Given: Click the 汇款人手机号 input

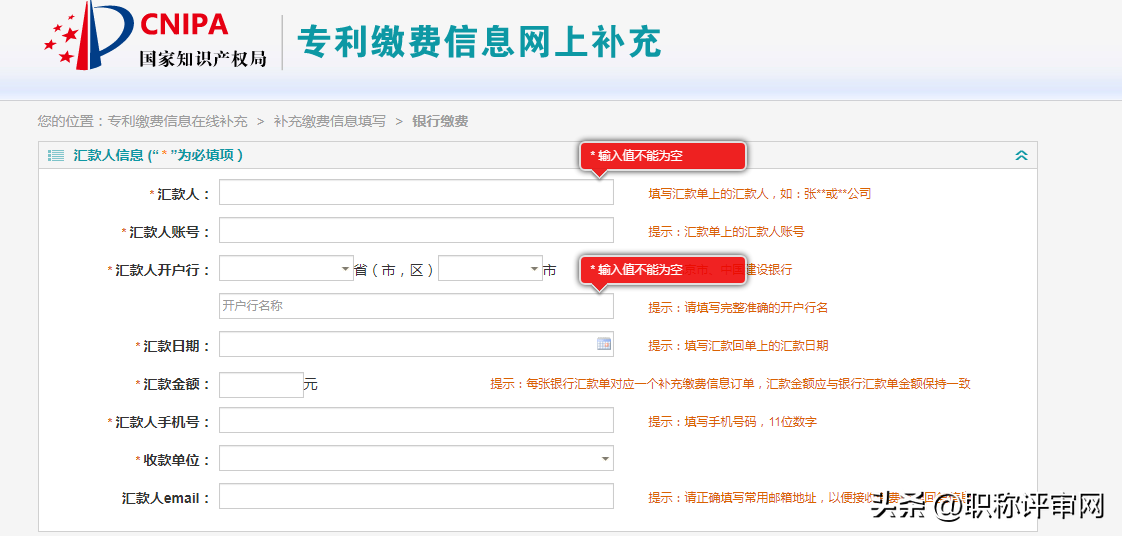Looking at the screenshot, I should 416,421.
